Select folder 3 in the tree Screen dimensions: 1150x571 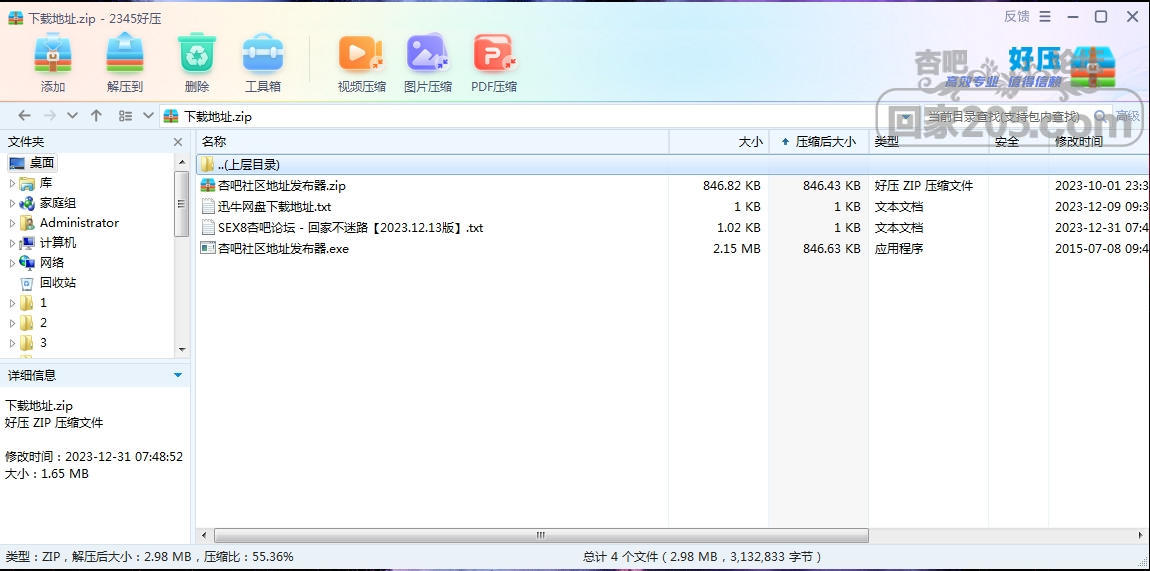pos(43,342)
